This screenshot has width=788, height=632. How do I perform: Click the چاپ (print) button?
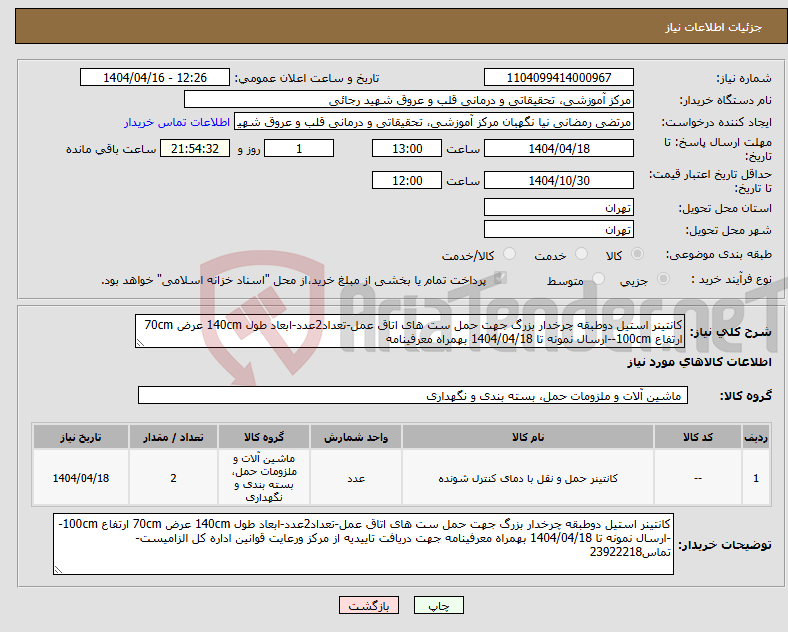438,605
